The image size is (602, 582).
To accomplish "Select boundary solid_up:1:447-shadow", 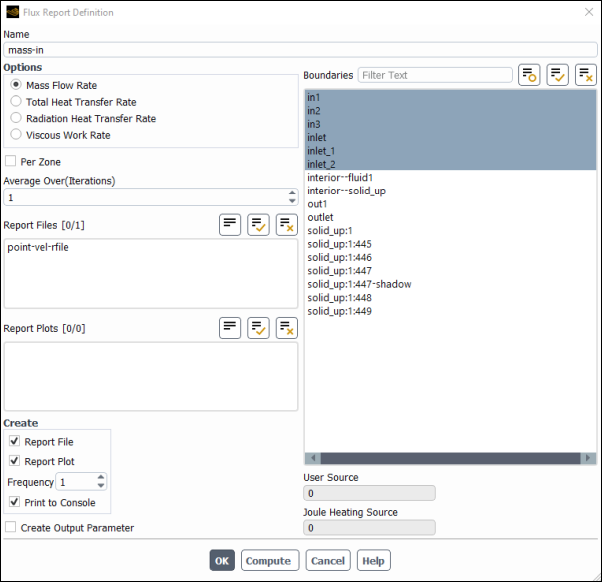I will coord(450,284).
